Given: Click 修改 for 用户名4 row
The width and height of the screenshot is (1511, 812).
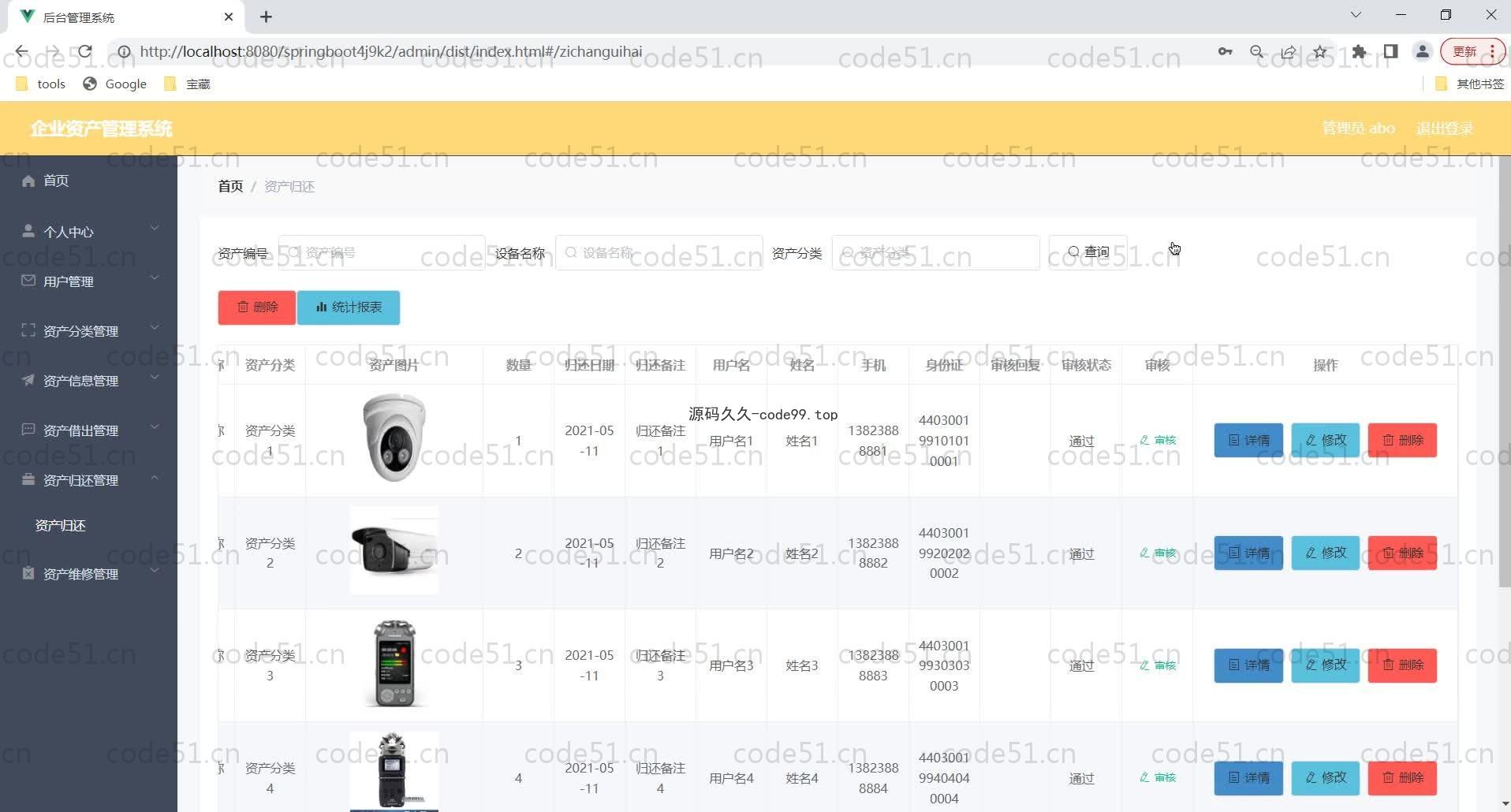Looking at the screenshot, I should tap(1326, 778).
